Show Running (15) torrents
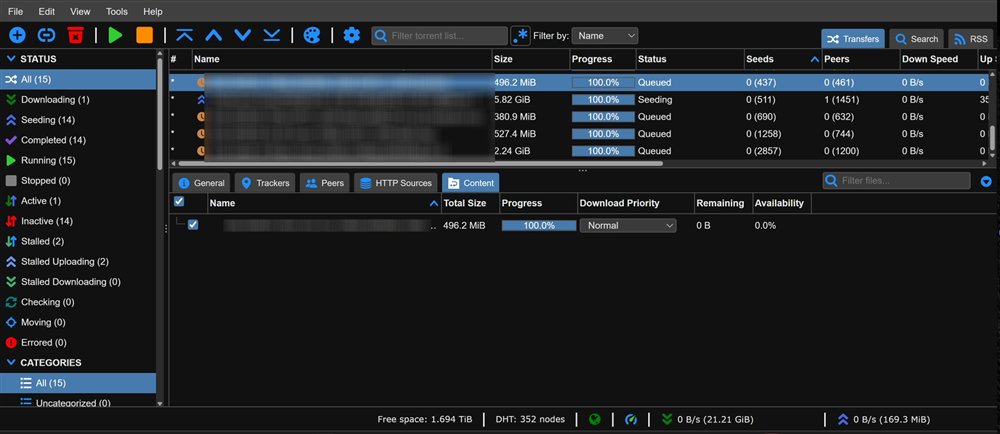This screenshot has height=434, width=1000. tap(48, 161)
